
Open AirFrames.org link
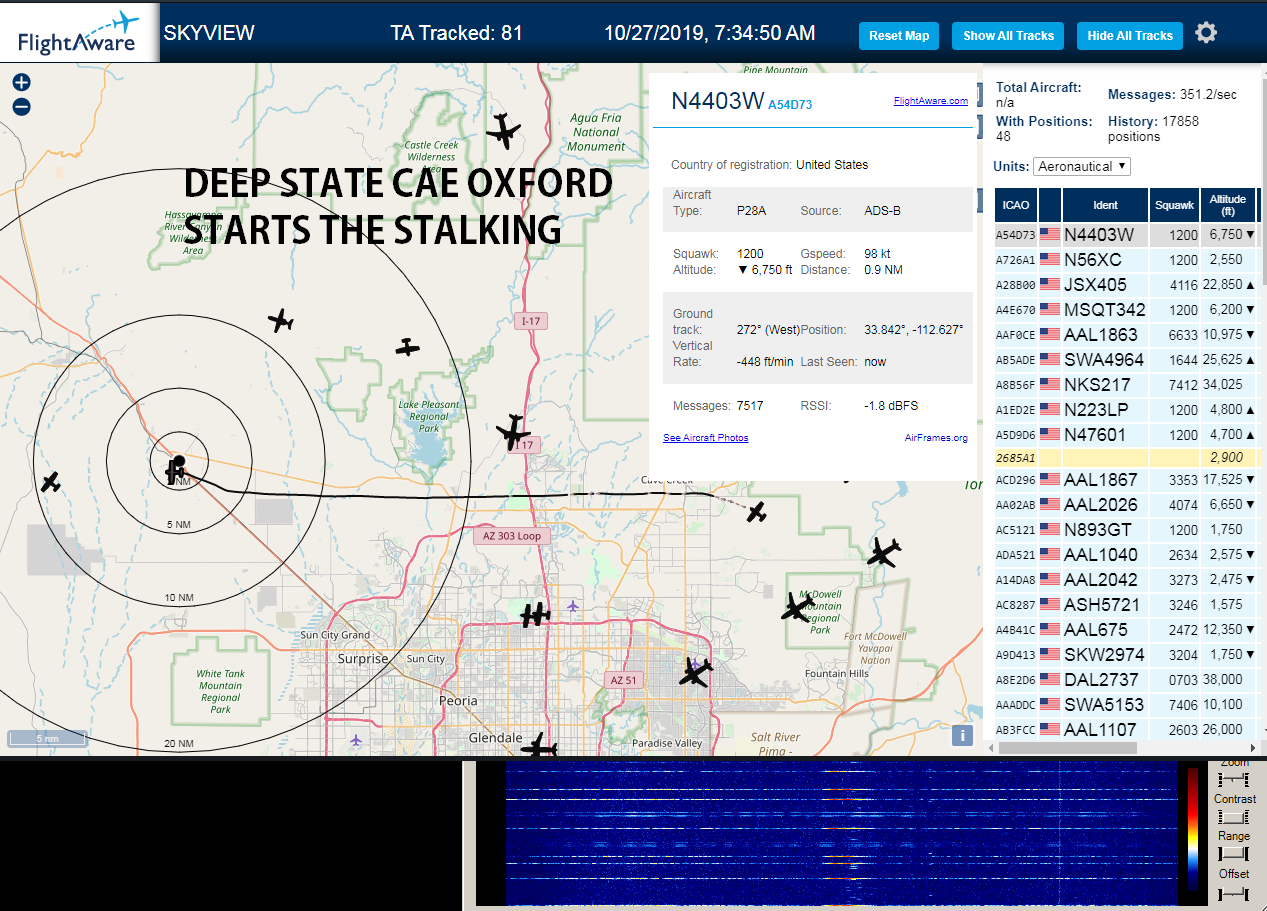click(936, 438)
